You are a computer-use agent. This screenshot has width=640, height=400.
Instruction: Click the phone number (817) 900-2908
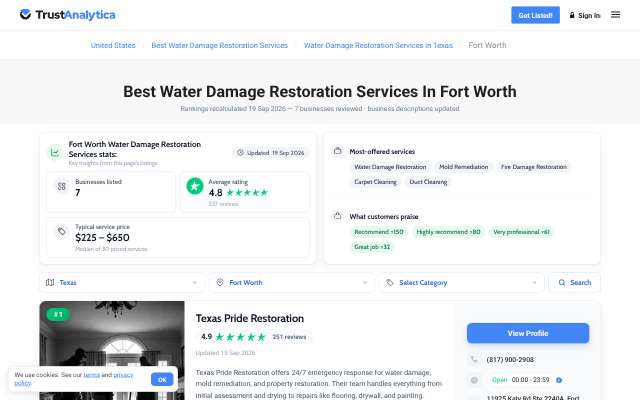point(510,360)
